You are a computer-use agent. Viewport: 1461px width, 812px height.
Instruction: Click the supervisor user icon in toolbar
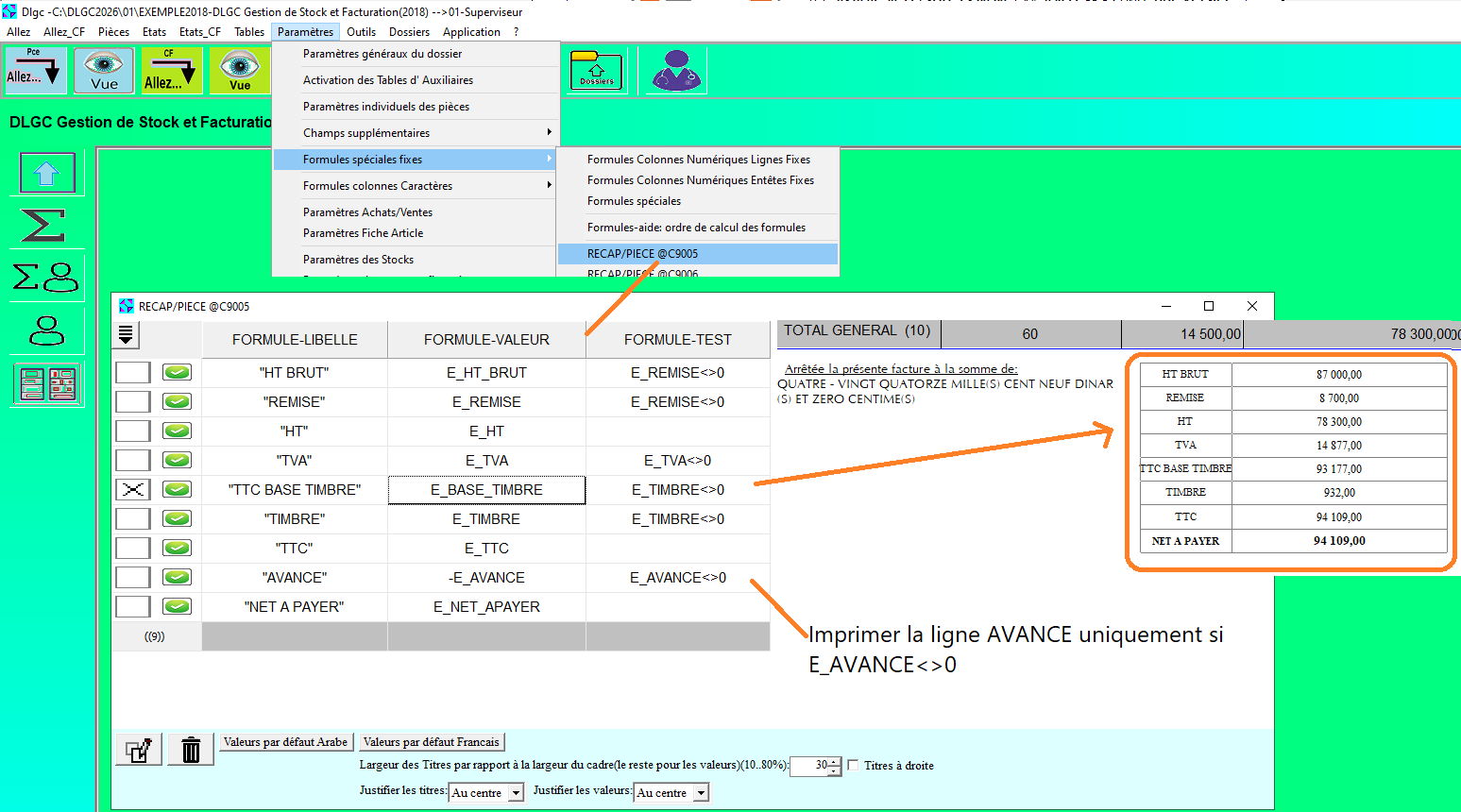pyautogui.click(x=676, y=71)
